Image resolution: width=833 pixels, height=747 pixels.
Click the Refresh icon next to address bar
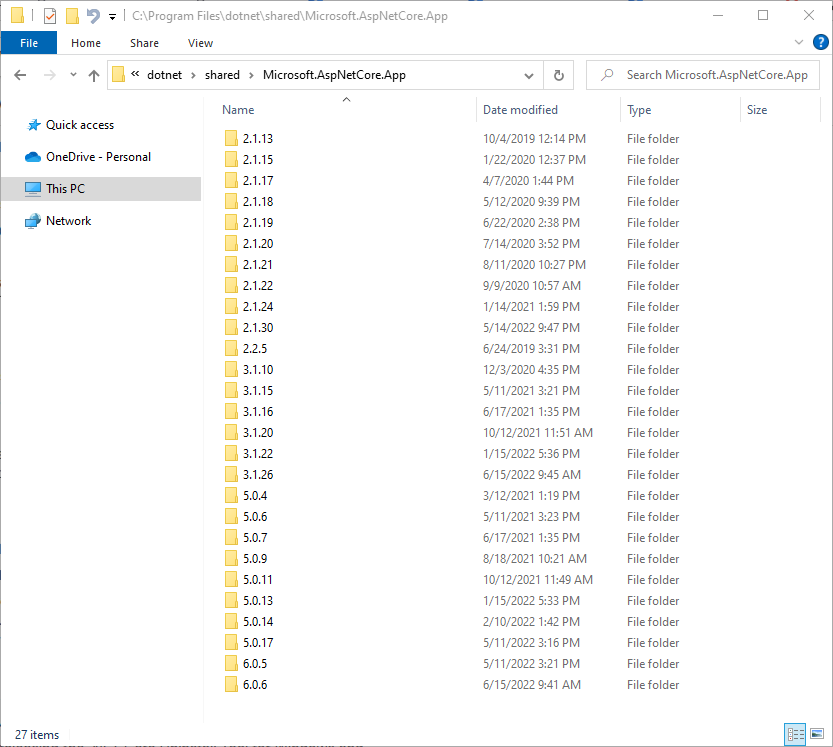click(x=558, y=75)
